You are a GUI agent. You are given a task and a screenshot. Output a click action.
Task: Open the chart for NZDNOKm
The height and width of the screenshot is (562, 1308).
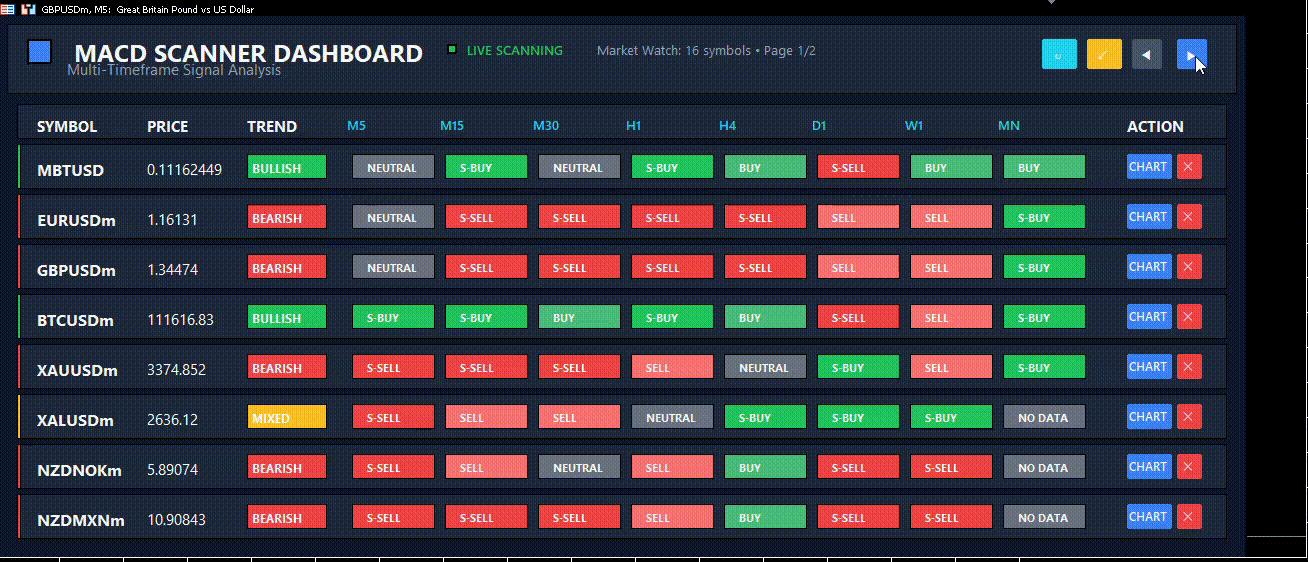point(1149,467)
